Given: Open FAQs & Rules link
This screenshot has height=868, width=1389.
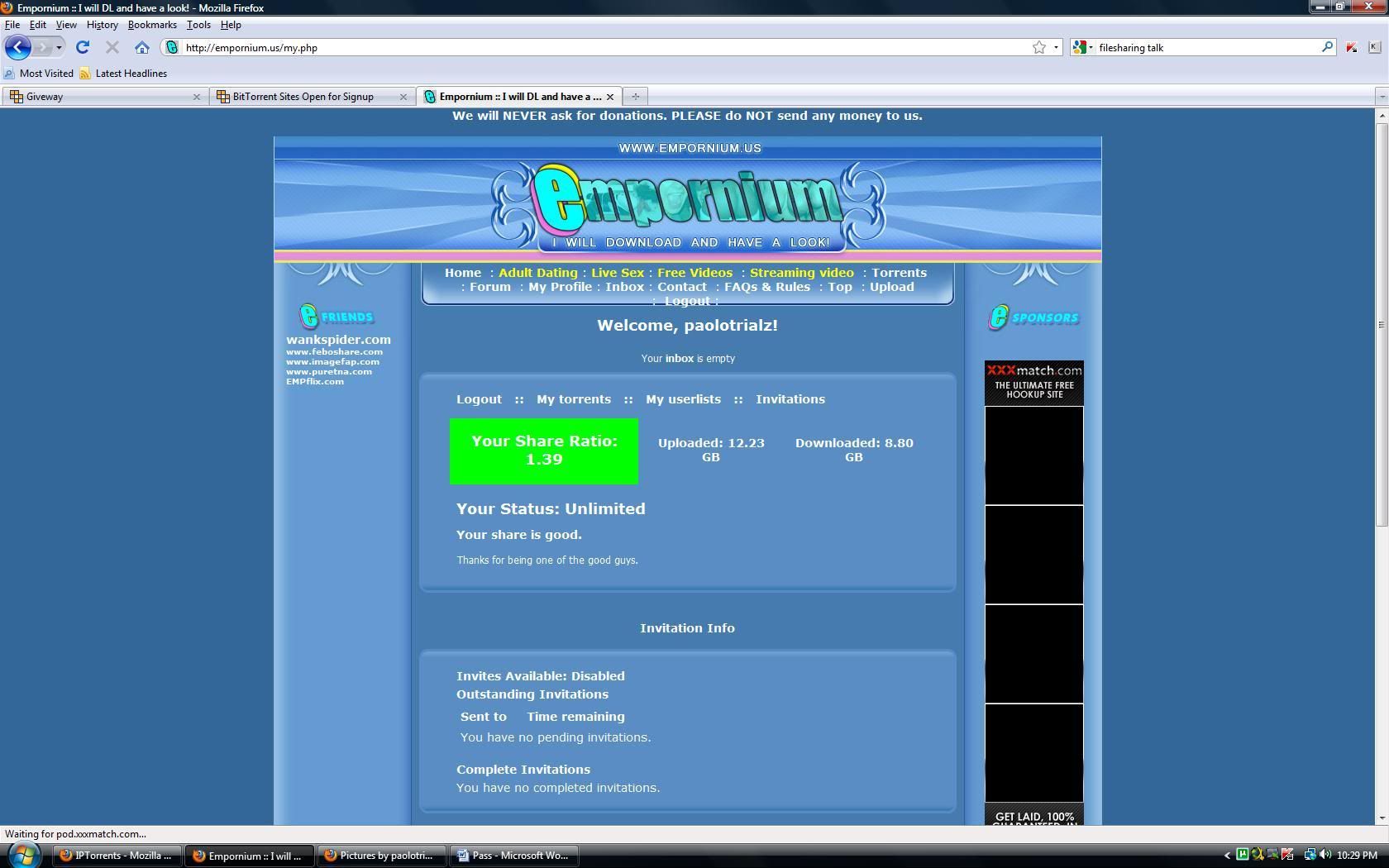Looking at the screenshot, I should [x=767, y=287].
